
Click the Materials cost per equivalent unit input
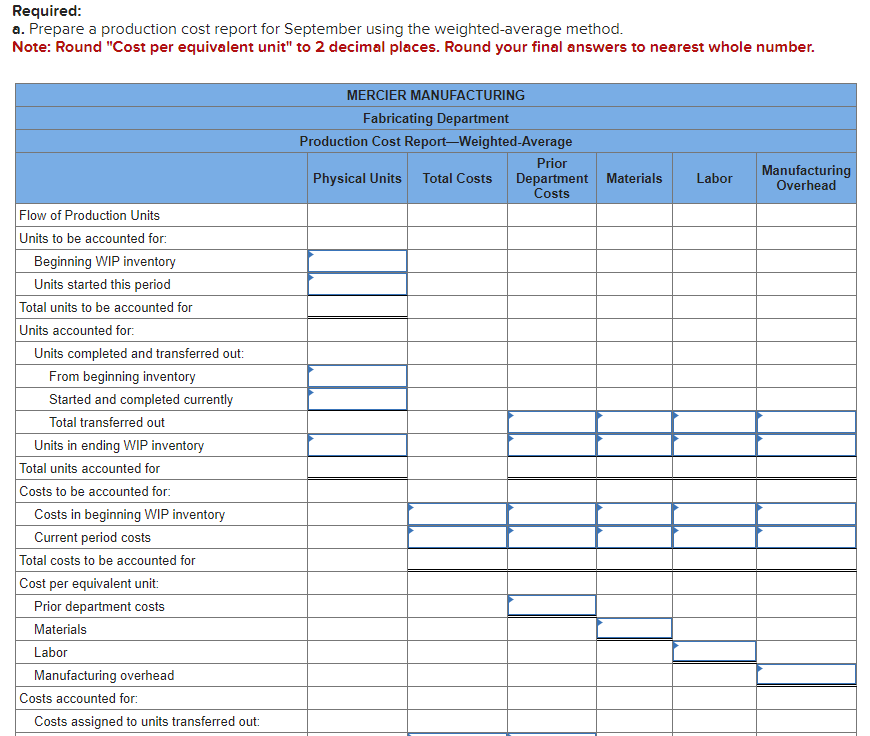pyautogui.click(x=634, y=628)
